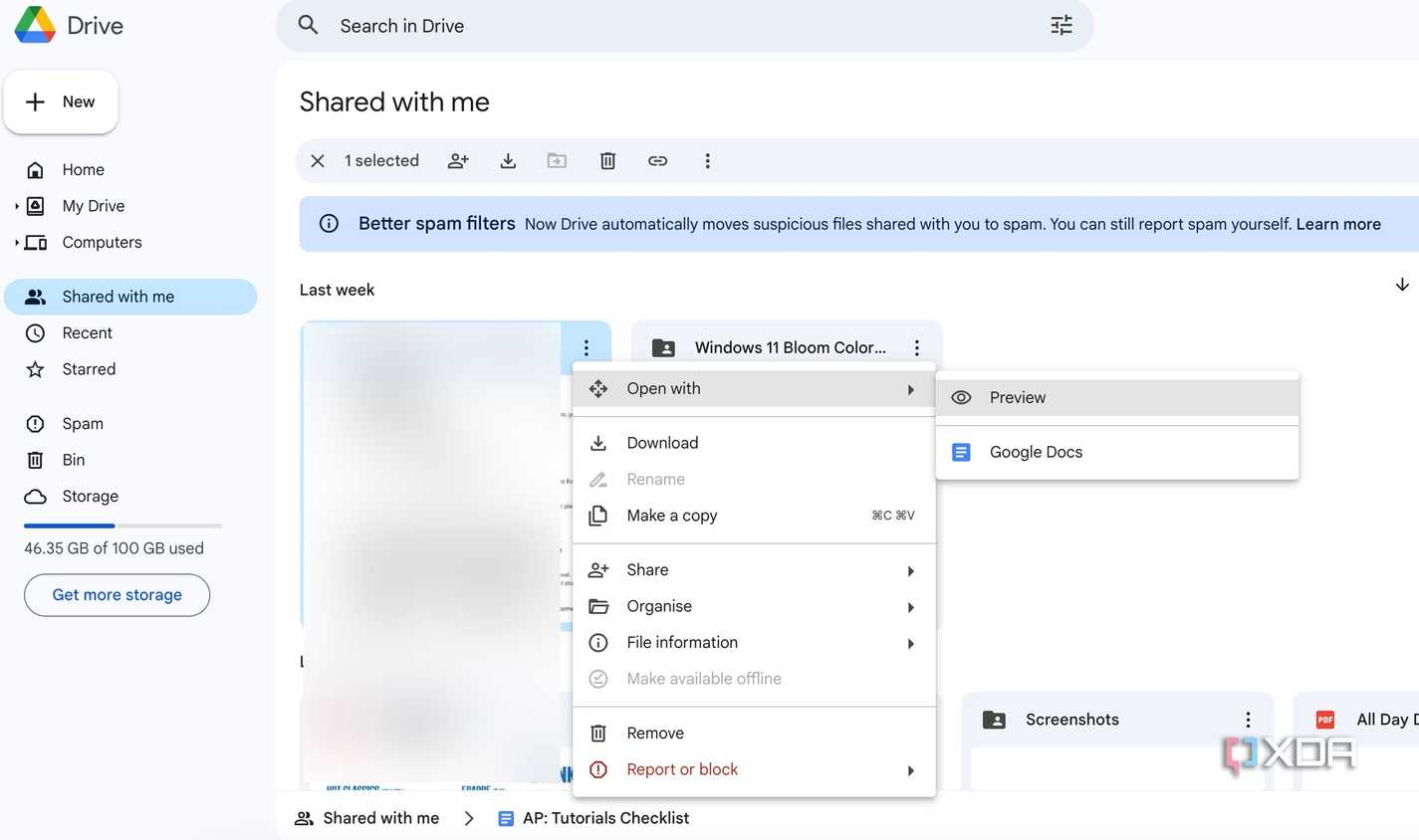Clear selection with the X icon
The height and width of the screenshot is (840, 1419).
(318, 161)
